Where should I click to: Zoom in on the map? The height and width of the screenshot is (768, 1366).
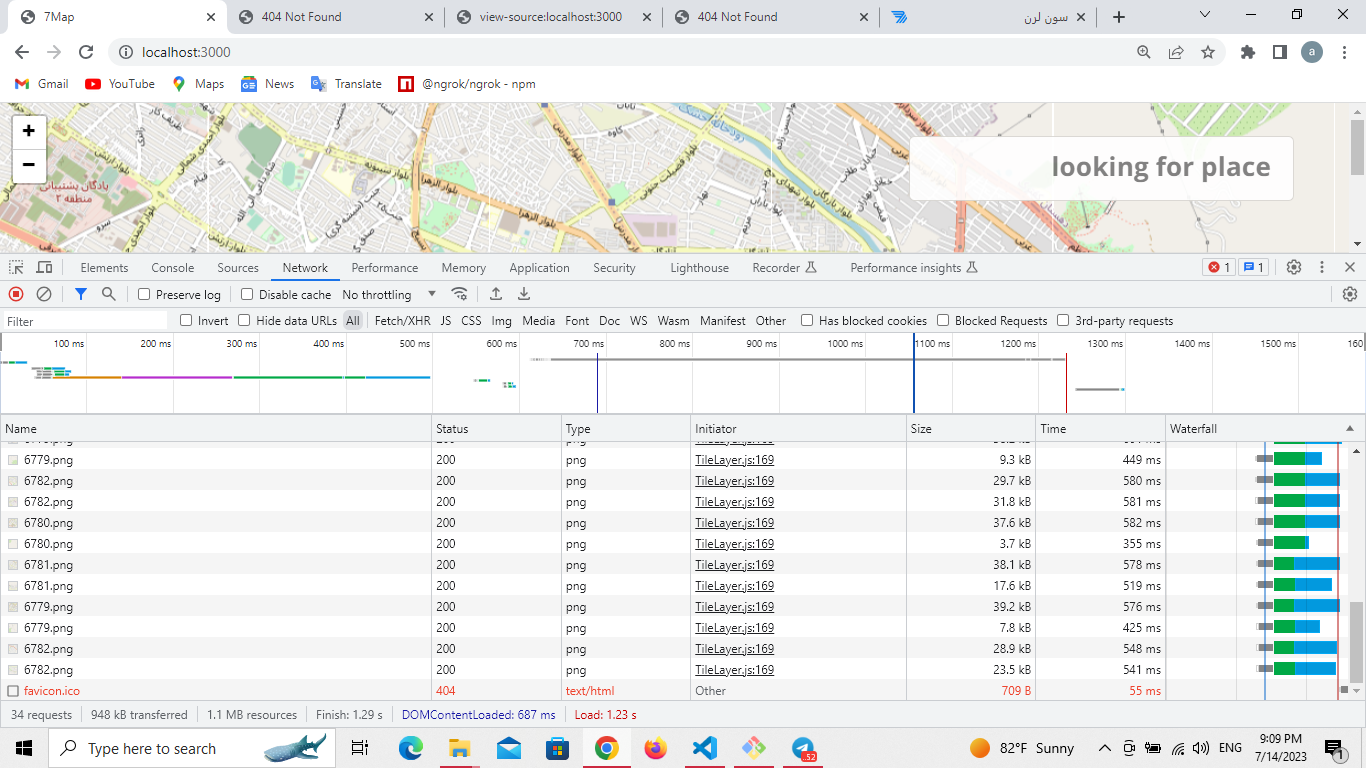click(x=29, y=131)
